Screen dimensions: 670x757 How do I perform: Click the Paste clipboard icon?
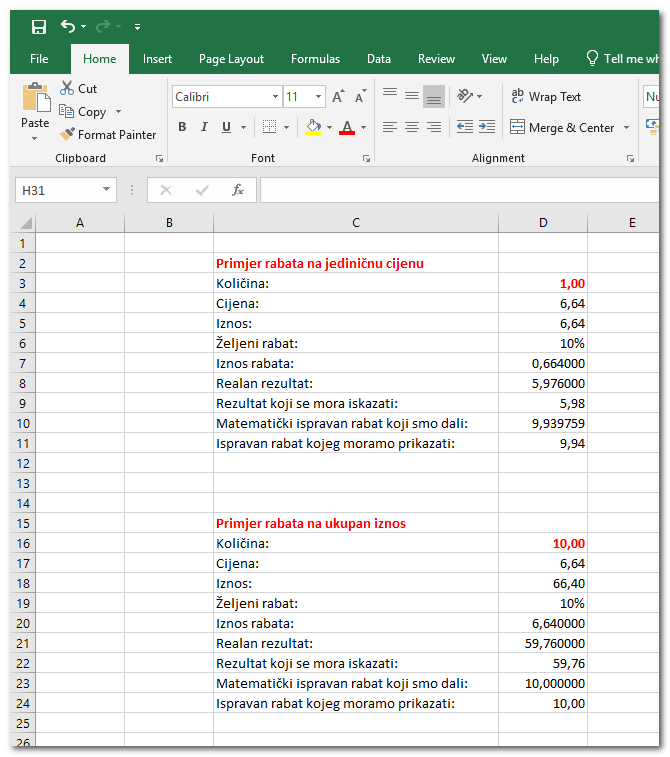[x=36, y=98]
